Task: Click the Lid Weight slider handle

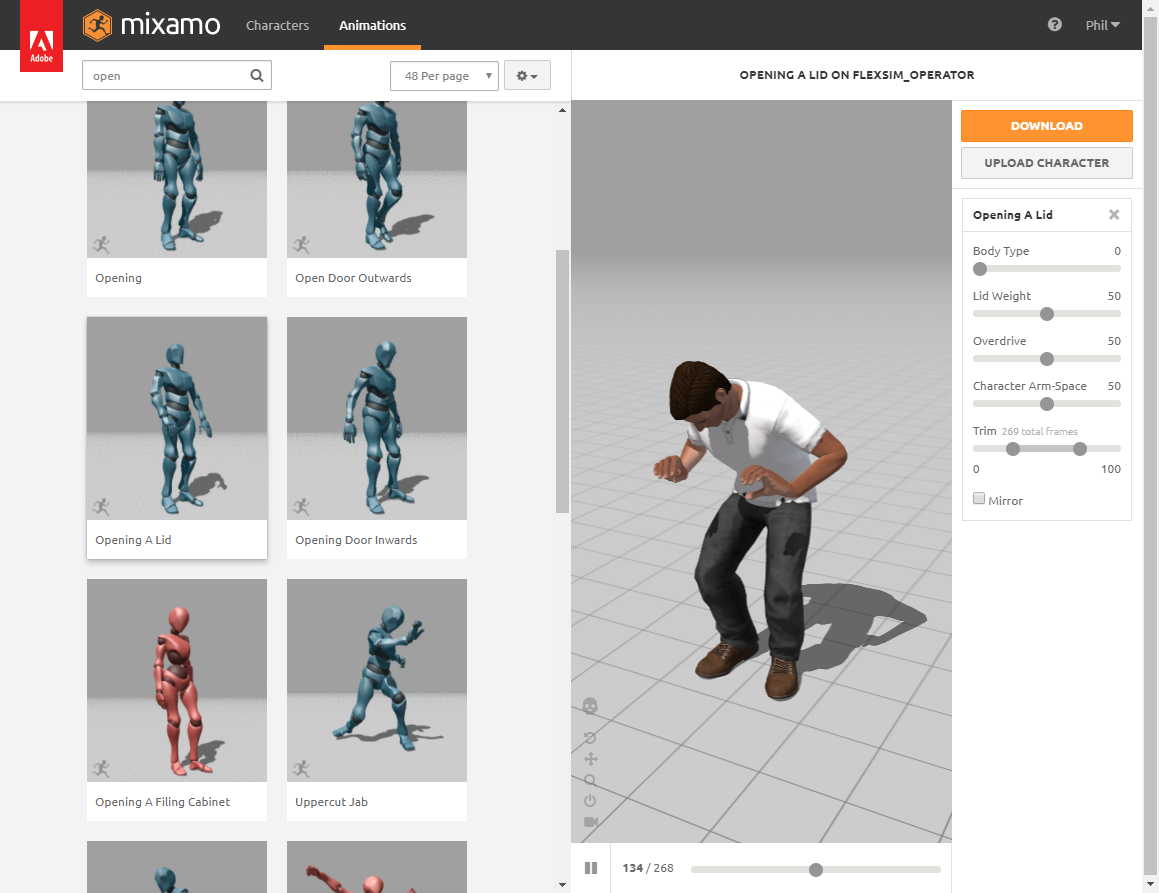Action: coord(1047,314)
